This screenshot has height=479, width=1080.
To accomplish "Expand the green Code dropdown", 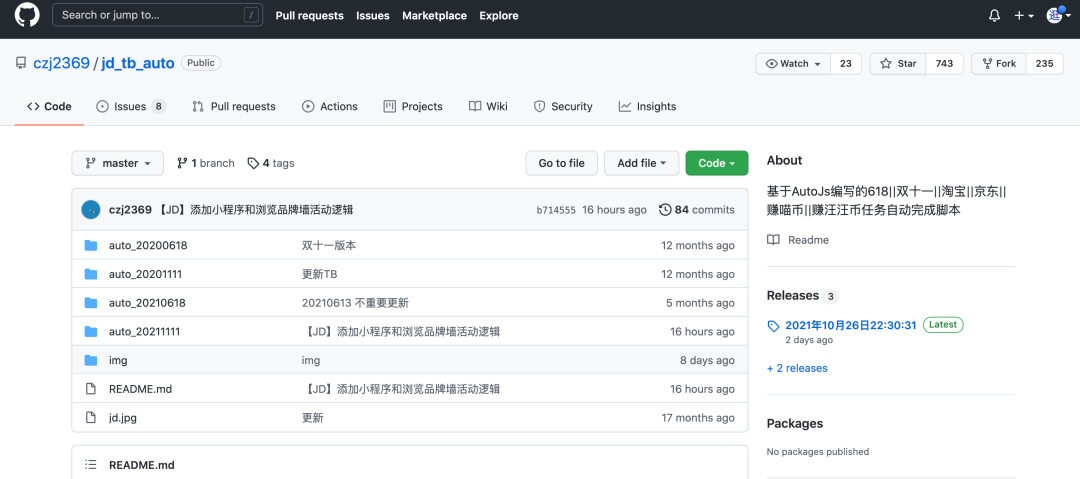I will (716, 163).
